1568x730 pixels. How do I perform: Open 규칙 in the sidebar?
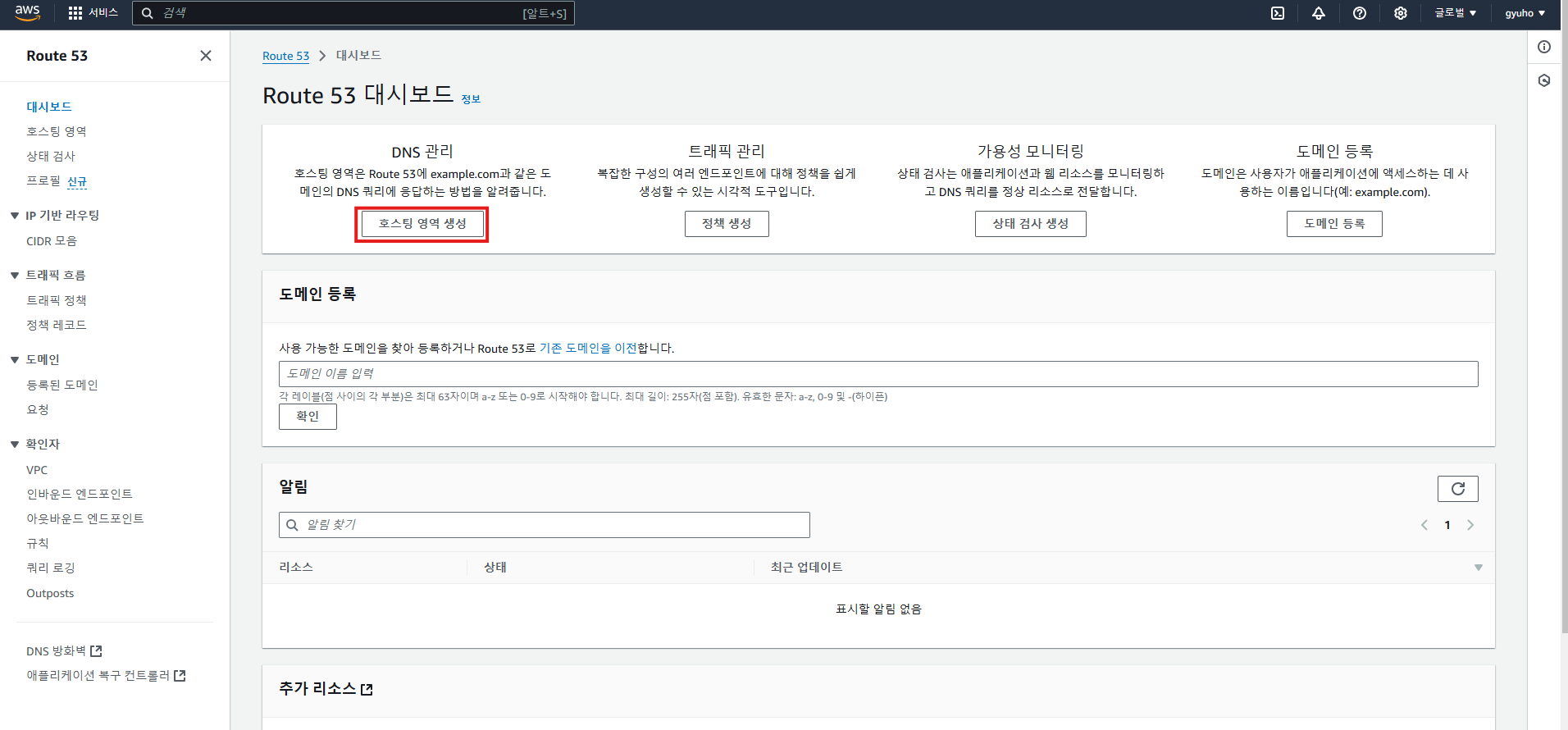pyautogui.click(x=38, y=543)
